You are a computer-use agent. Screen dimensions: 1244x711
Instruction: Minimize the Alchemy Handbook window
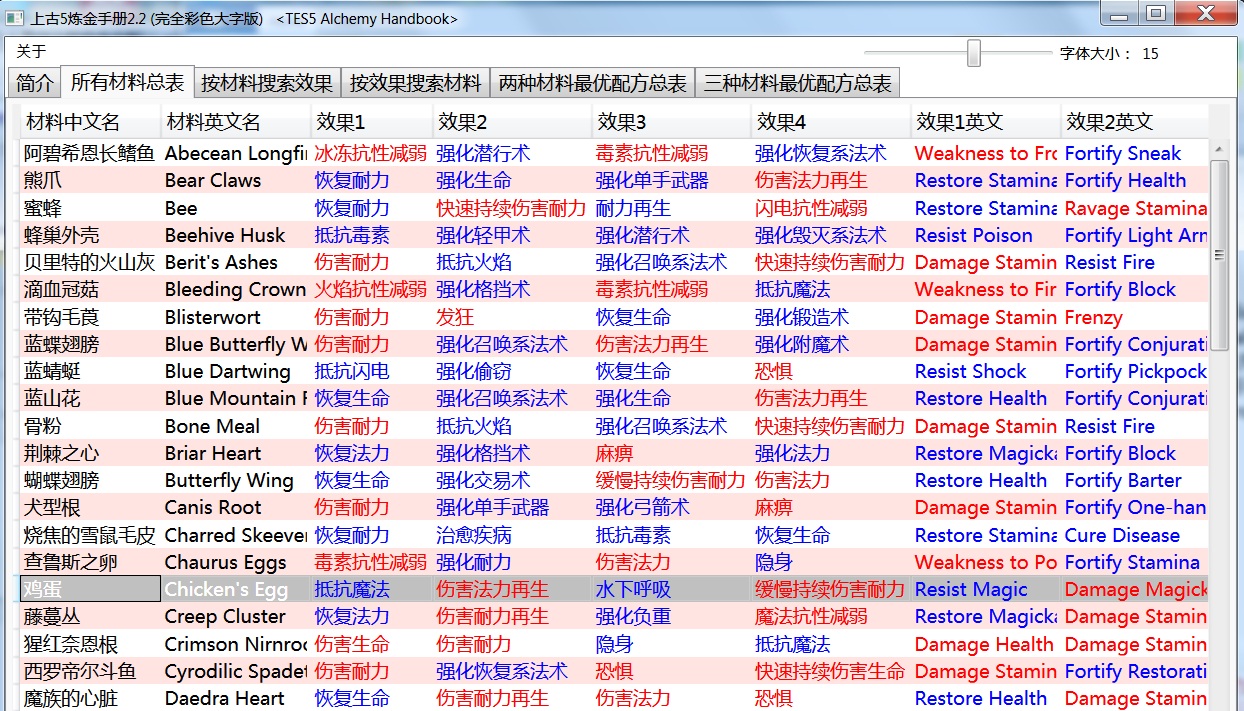tap(1120, 14)
